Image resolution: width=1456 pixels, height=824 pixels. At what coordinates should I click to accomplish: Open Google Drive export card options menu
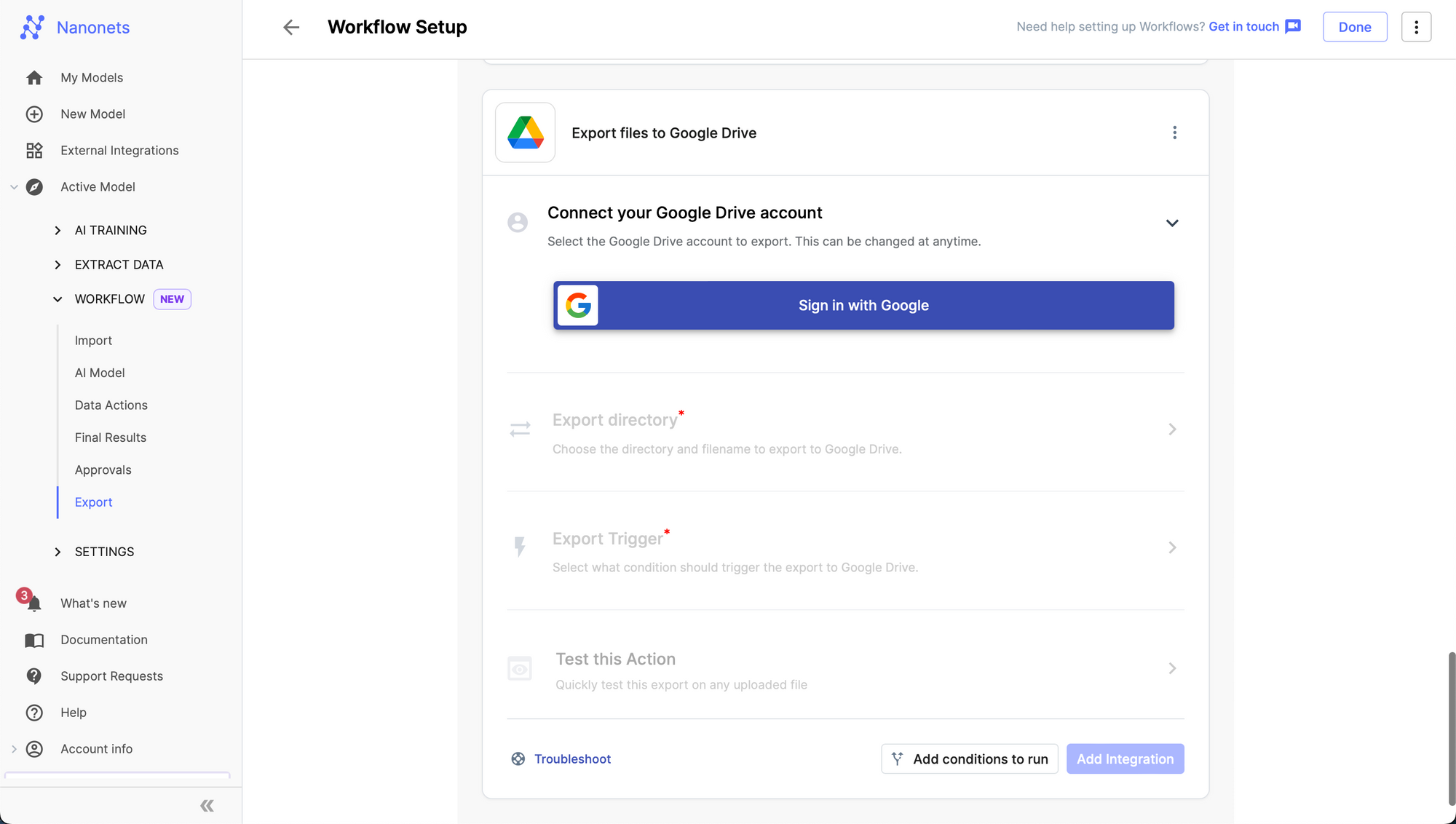(x=1174, y=132)
